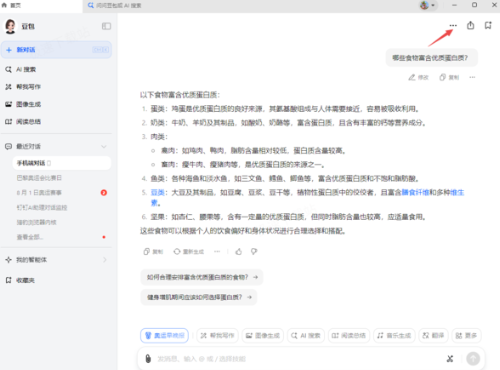
Task: Open the three-dot menu below the AI answer
Action: point(217,252)
